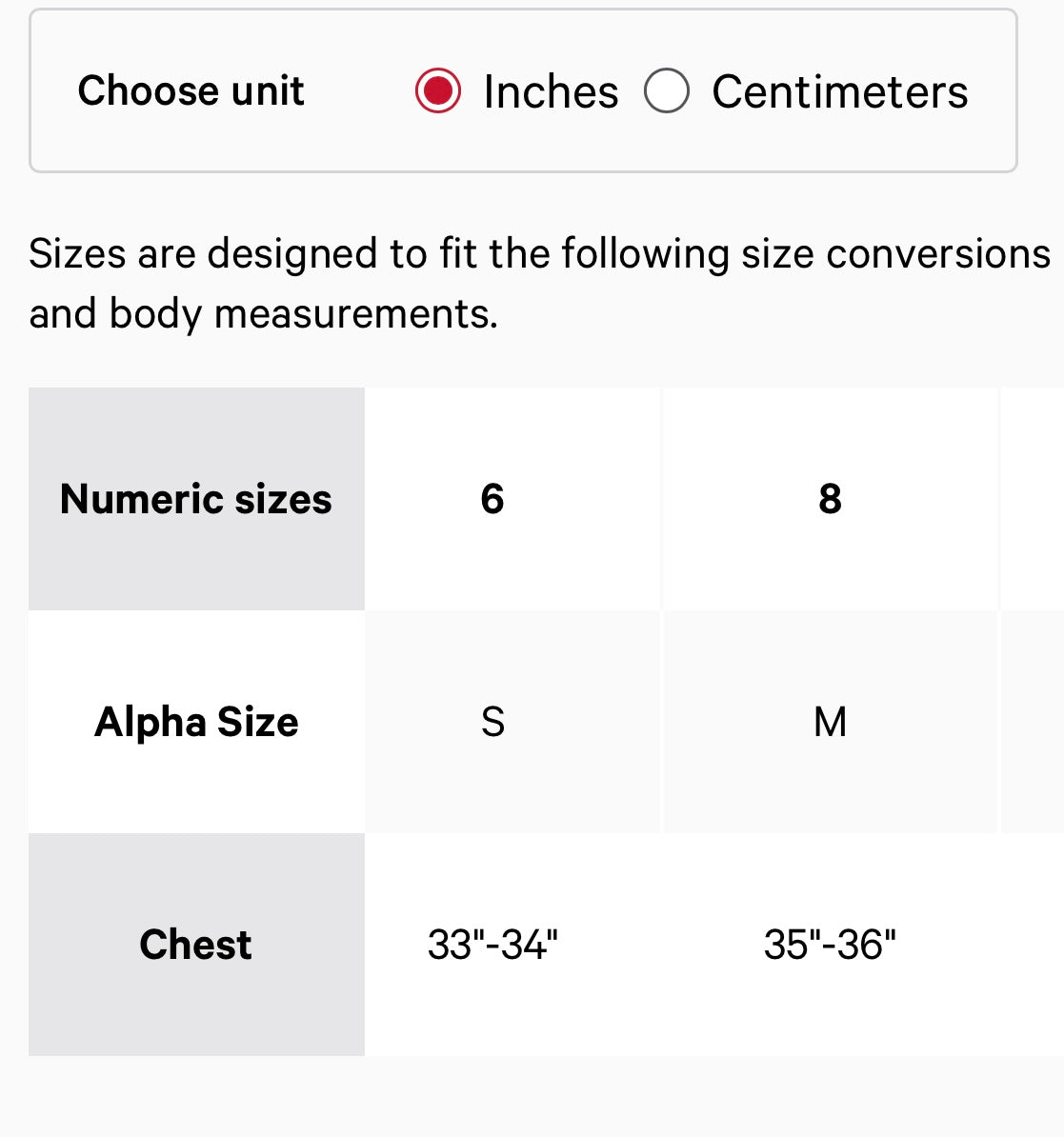Select alpha size S cell
The image size is (1064, 1137).
tap(492, 722)
